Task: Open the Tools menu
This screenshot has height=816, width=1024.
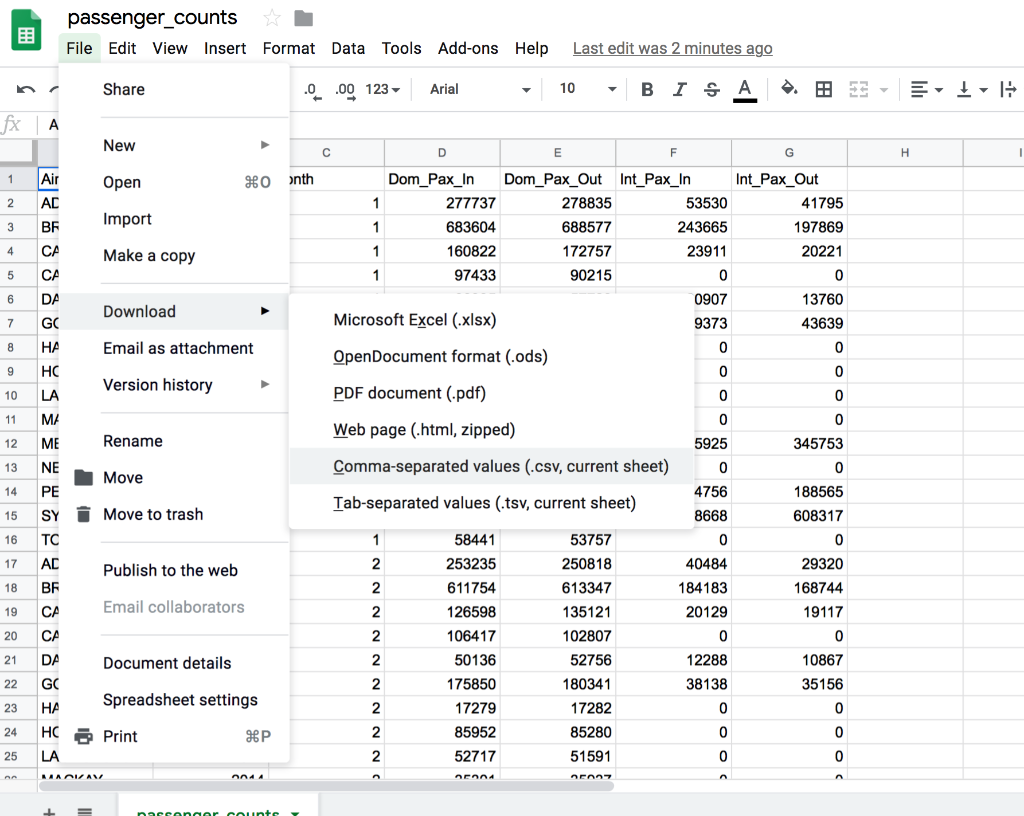Action: tap(401, 48)
